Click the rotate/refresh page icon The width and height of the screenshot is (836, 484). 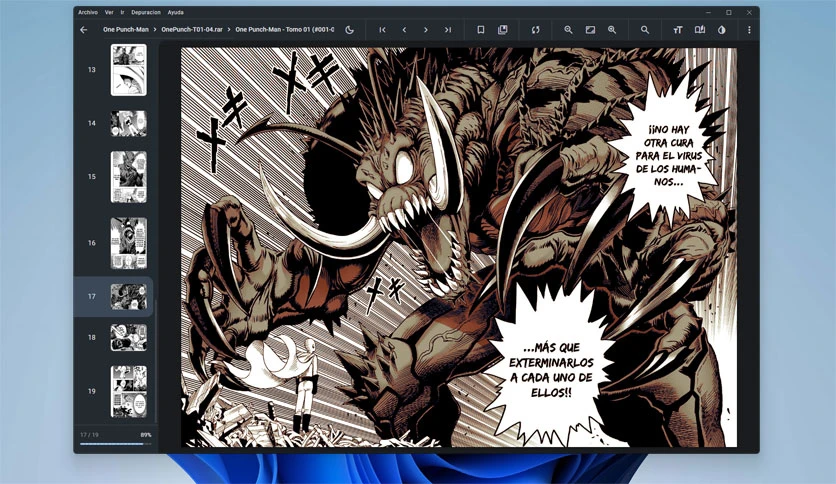point(535,30)
